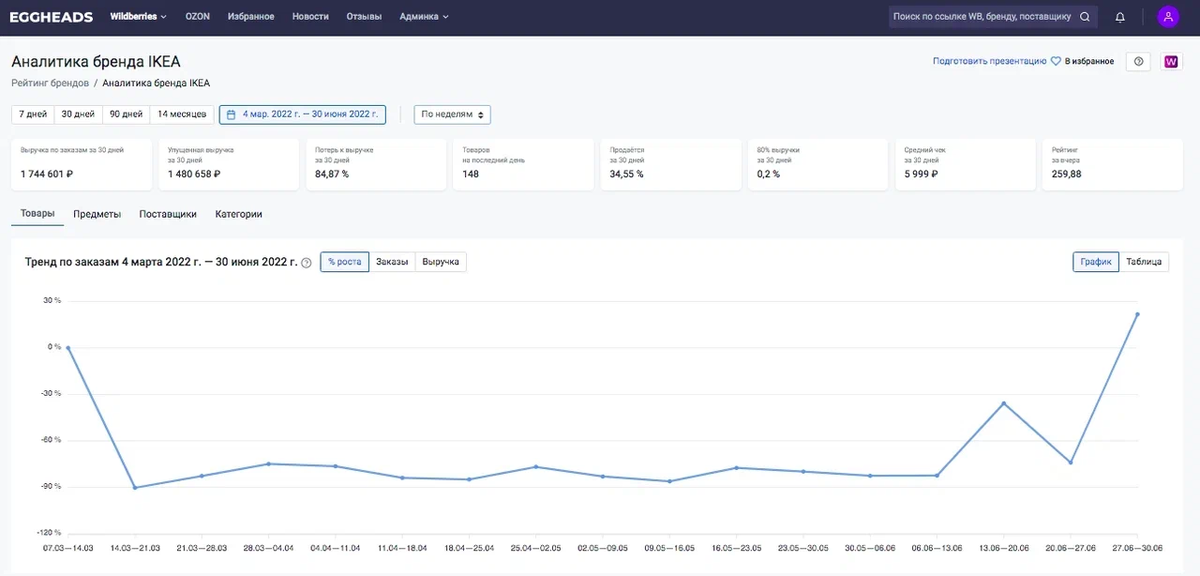Click the chart point for 20.06—27.06
The image size is (1200, 576).
pos(1071,463)
